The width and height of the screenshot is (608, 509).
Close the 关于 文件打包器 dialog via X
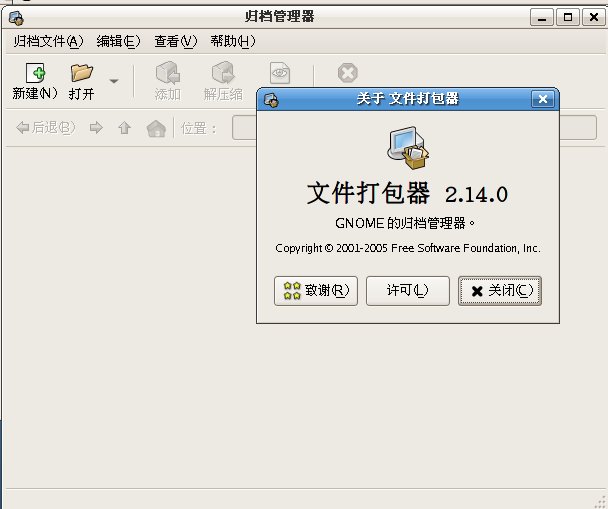[x=542, y=99]
